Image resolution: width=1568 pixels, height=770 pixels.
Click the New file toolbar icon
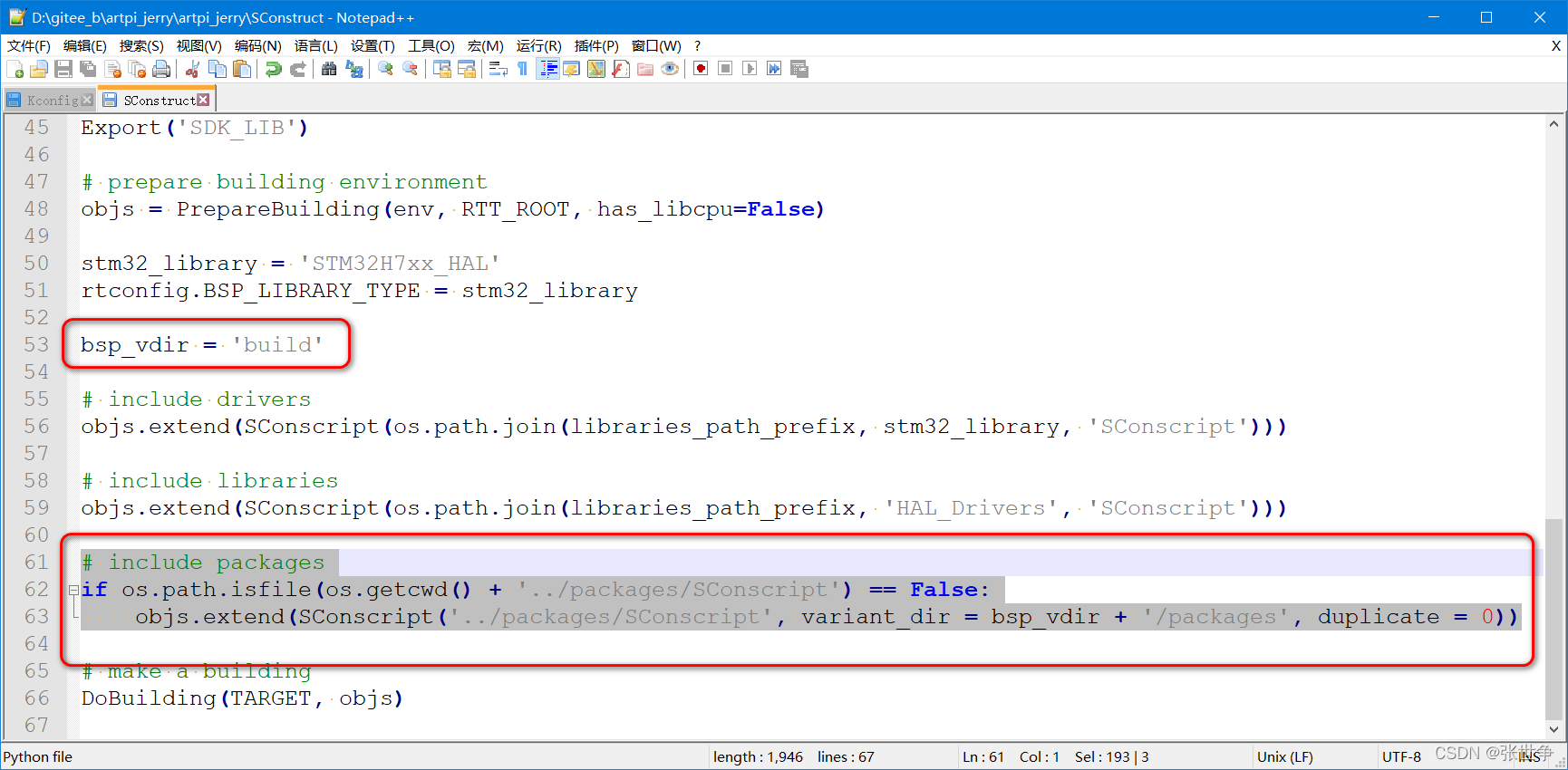point(15,69)
